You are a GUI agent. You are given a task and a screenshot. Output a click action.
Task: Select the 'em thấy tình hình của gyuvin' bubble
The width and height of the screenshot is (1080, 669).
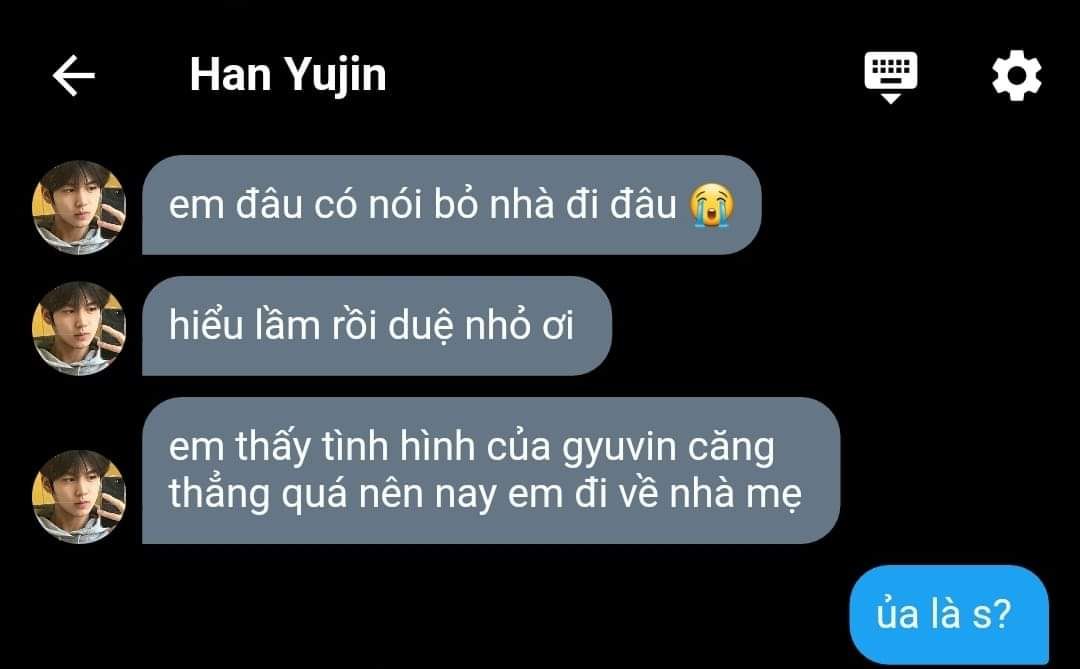(x=491, y=471)
